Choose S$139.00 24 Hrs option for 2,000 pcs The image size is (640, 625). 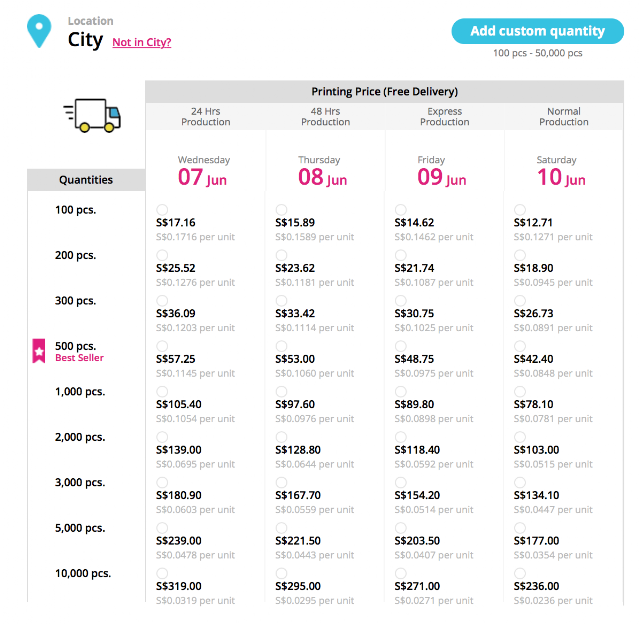[x=162, y=437]
